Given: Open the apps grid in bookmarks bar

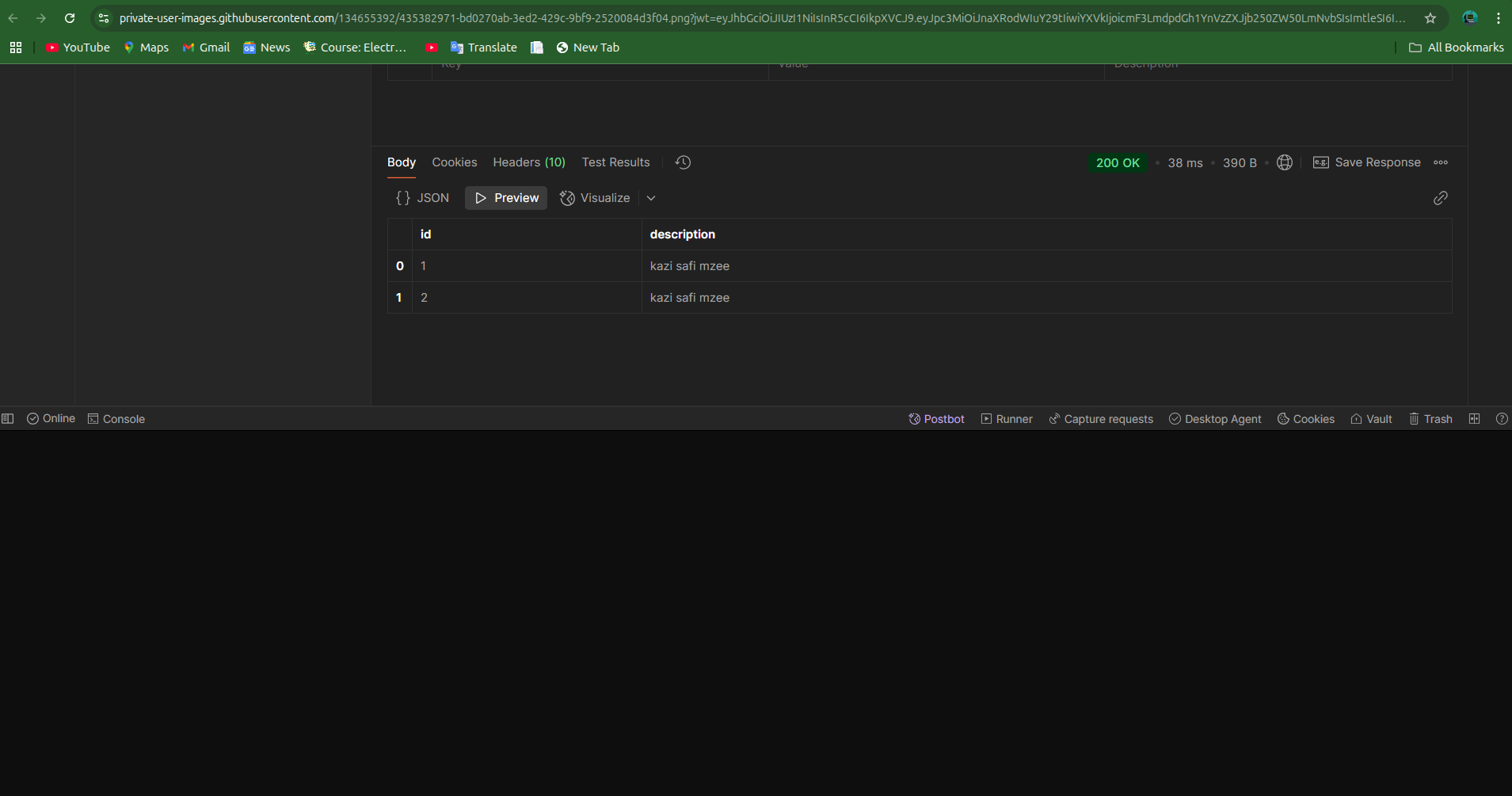Looking at the screenshot, I should click(x=16, y=48).
